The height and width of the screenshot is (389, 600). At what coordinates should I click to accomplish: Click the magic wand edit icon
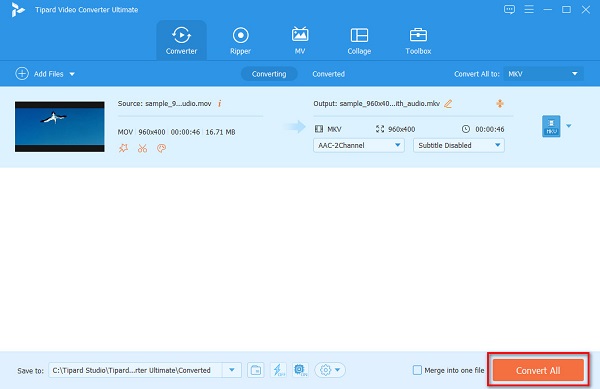pyautogui.click(x=123, y=148)
